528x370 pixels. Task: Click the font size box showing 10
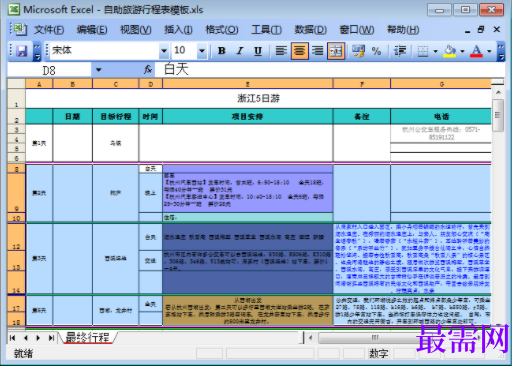tap(184, 51)
